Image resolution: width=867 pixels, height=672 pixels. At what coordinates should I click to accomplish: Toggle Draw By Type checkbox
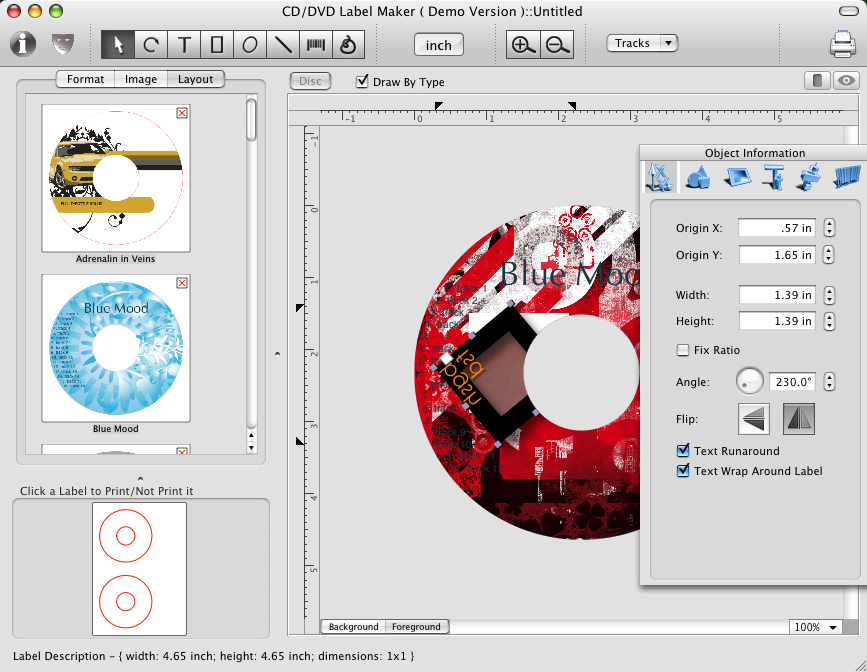pyautogui.click(x=362, y=81)
